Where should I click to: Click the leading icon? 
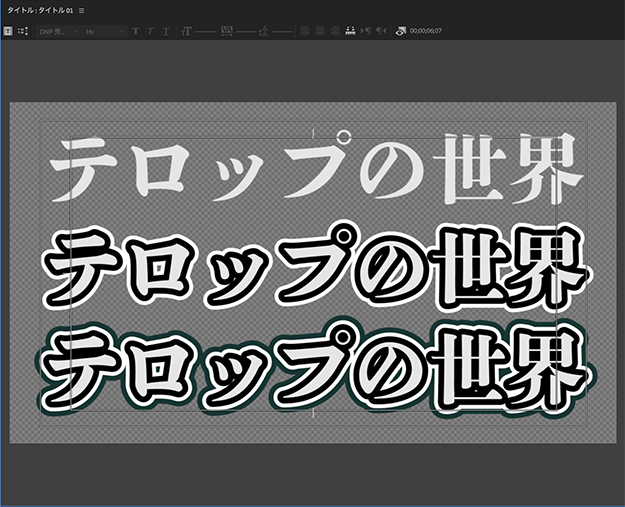[263, 31]
